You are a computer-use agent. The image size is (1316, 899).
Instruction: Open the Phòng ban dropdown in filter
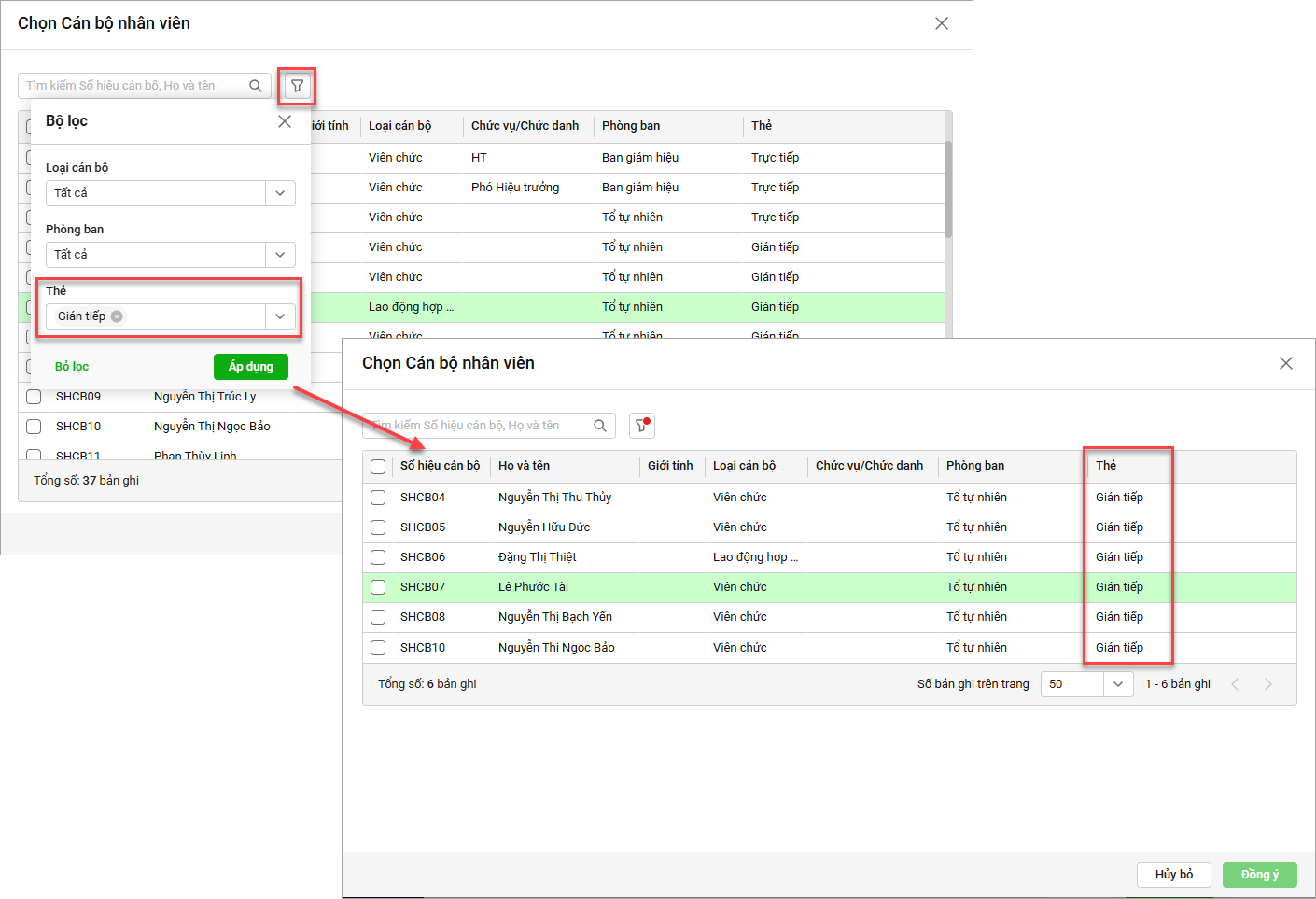[280, 255]
